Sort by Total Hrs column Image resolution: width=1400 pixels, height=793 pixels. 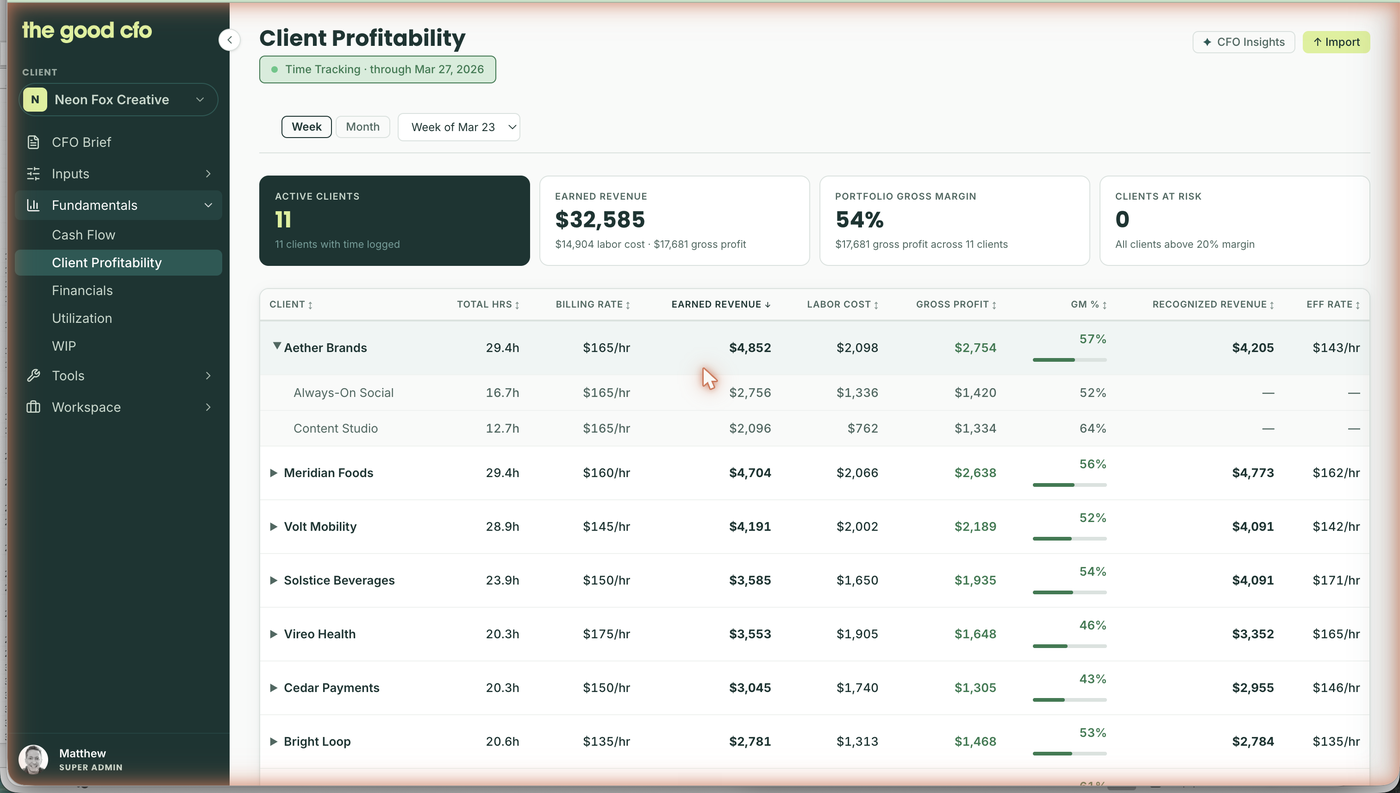coord(488,305)
